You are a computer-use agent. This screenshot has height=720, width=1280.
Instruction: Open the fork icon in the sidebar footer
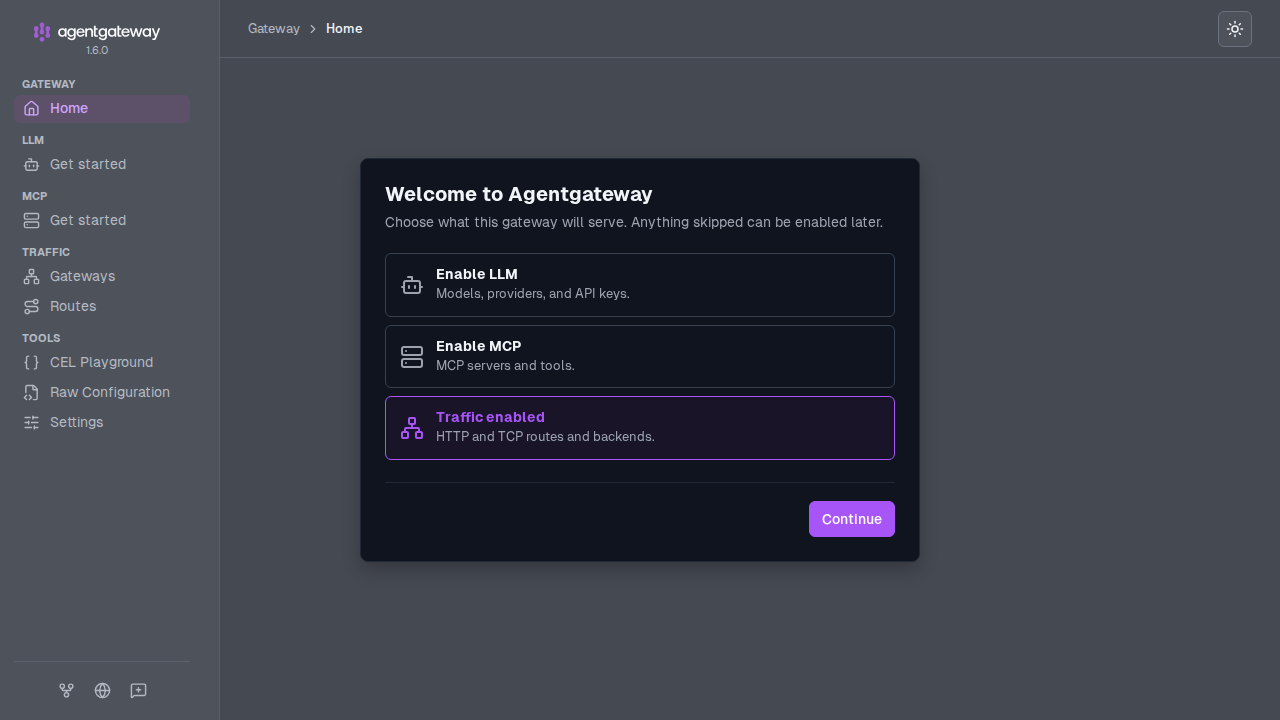coord(66,690)
